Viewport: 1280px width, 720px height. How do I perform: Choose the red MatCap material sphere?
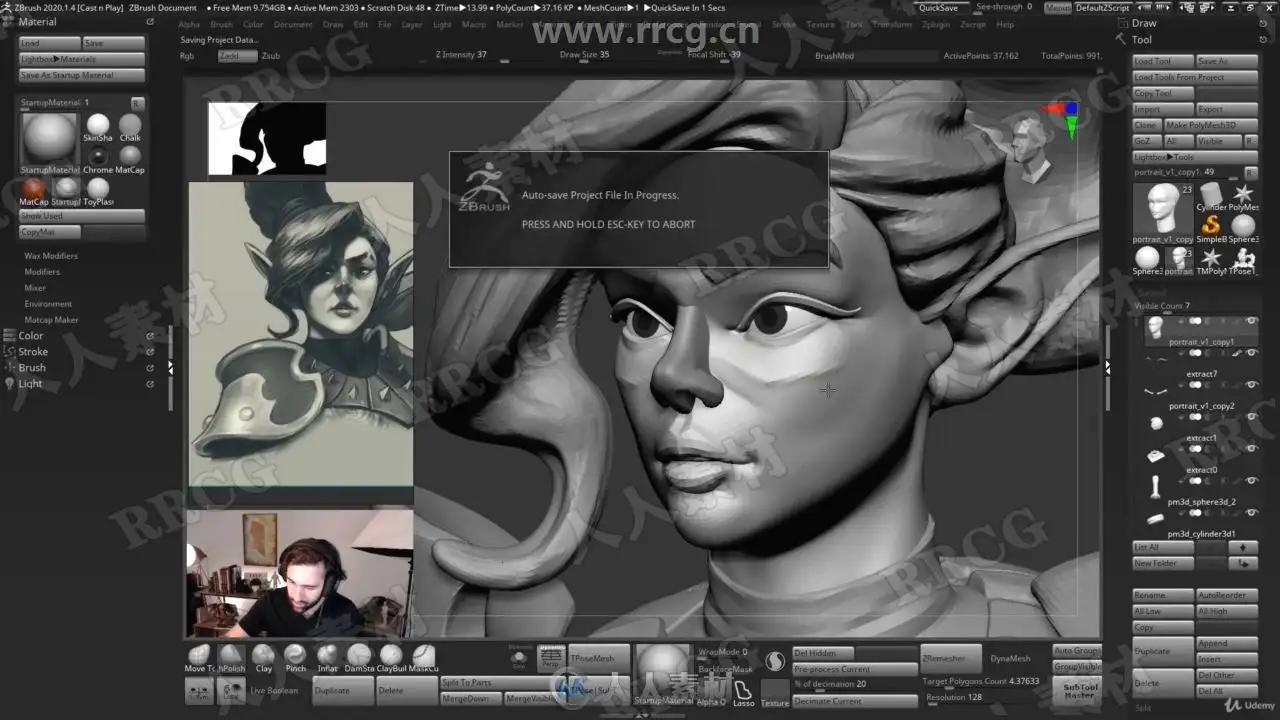pos(34,191)
